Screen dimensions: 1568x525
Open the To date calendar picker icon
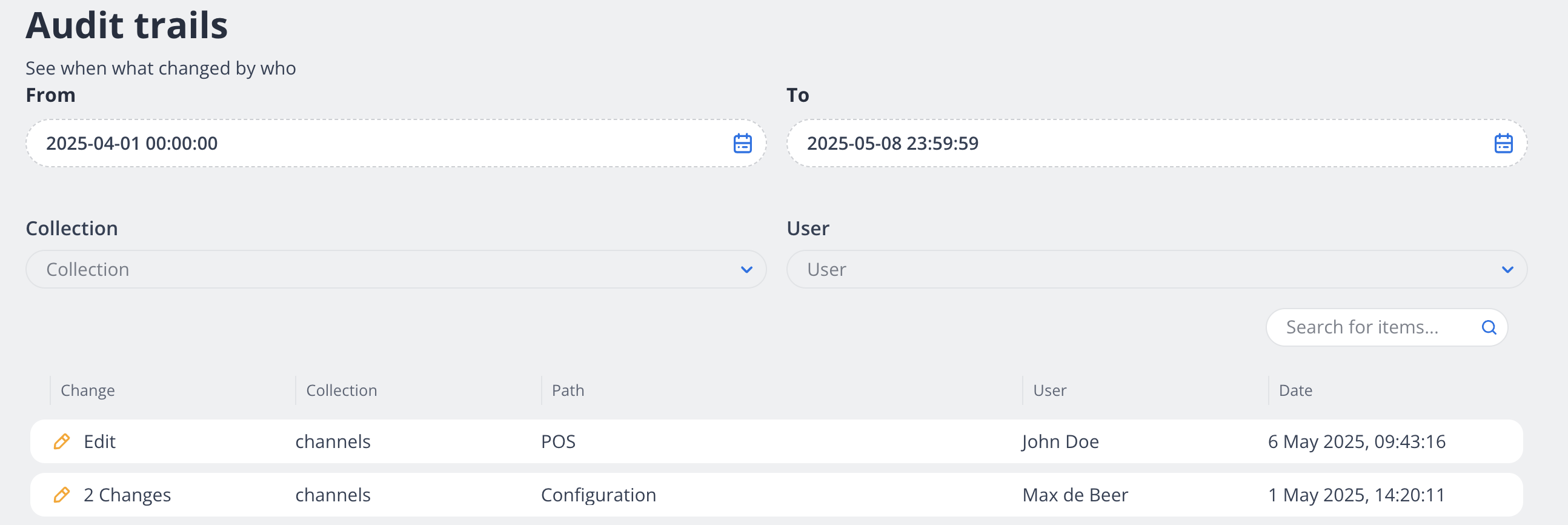[x=1503, y=144]
